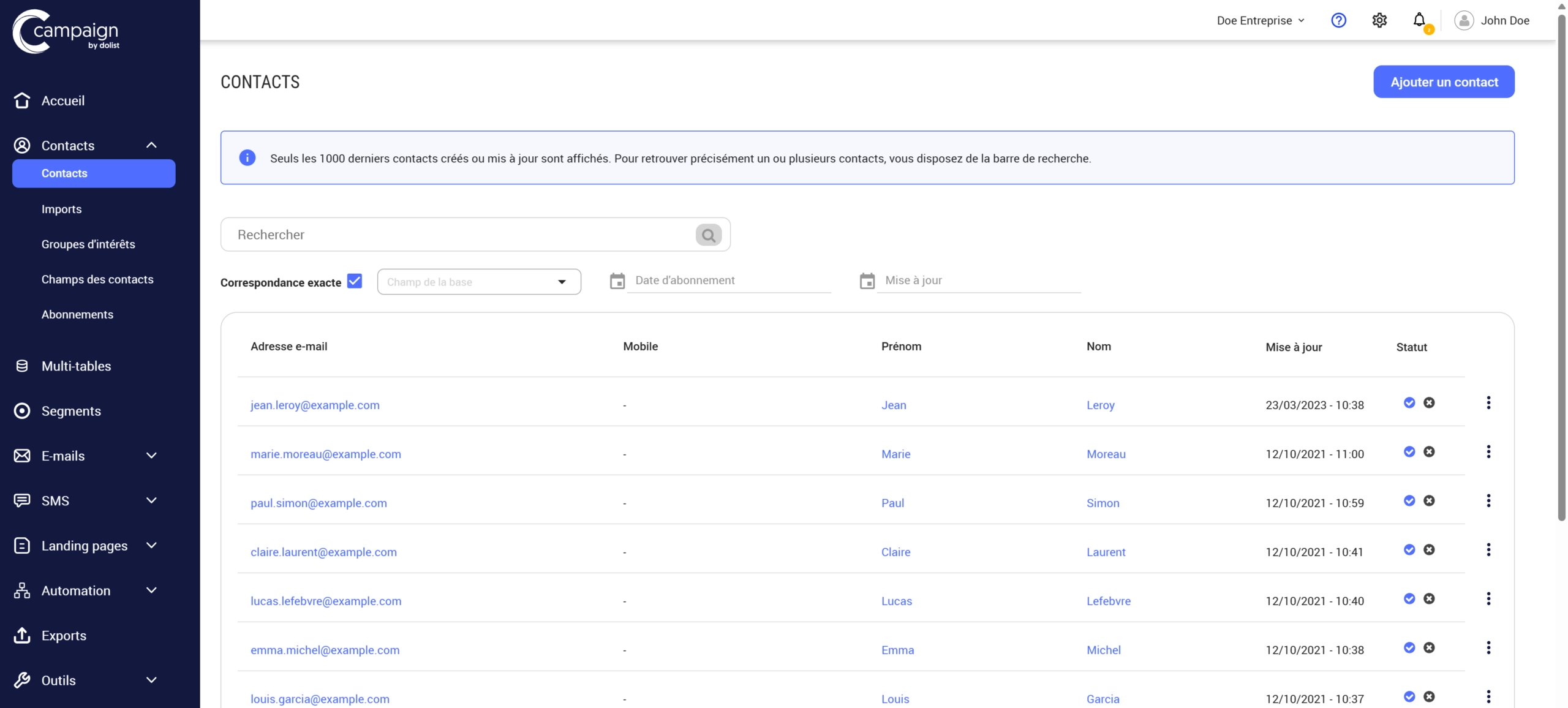Click the Lefebvre last name link
This screenshot has width=1568, height=708.
point(1108,601)
